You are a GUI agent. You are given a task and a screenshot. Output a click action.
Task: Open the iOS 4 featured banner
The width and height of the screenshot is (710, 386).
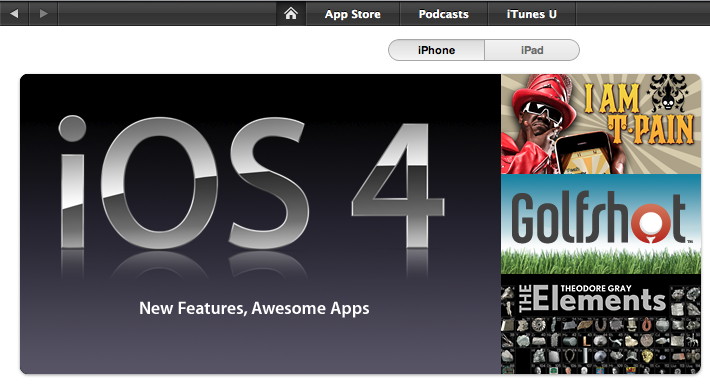coord(260,224)
